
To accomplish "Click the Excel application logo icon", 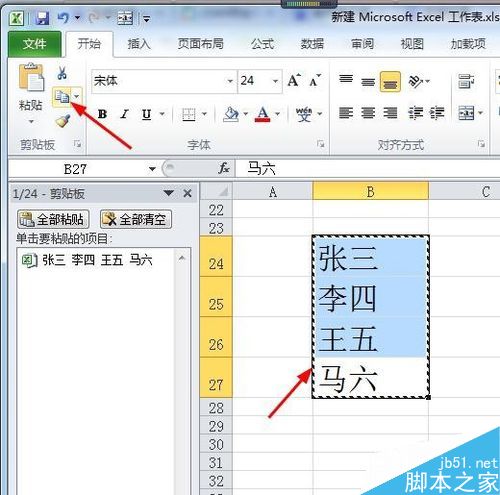I will (x=16, y=18).
